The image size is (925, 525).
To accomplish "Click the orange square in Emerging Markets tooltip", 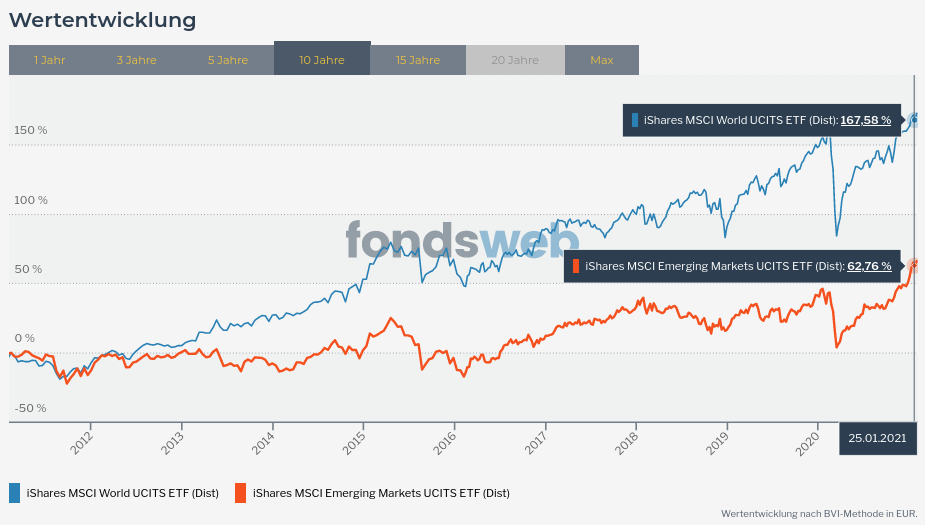I will [x=576, y=267].
